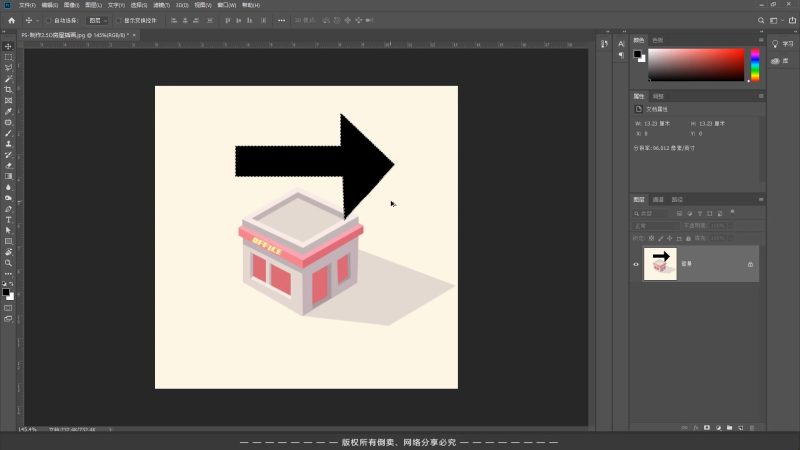Image resolution: width=800 pixels, height=450 pixels.
Task: Select the Rectangular Marquee tool
Action: tap(8, 57)
